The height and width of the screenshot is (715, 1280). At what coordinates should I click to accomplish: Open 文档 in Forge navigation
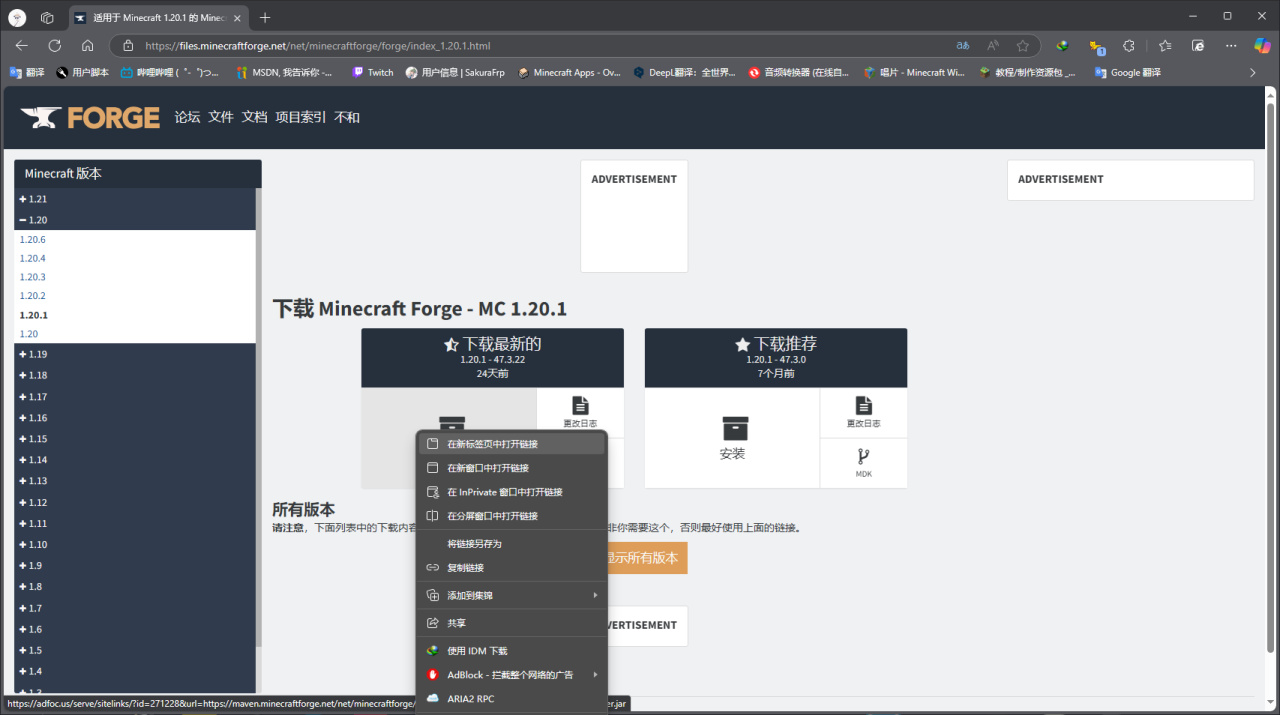(x=254, y=118)
